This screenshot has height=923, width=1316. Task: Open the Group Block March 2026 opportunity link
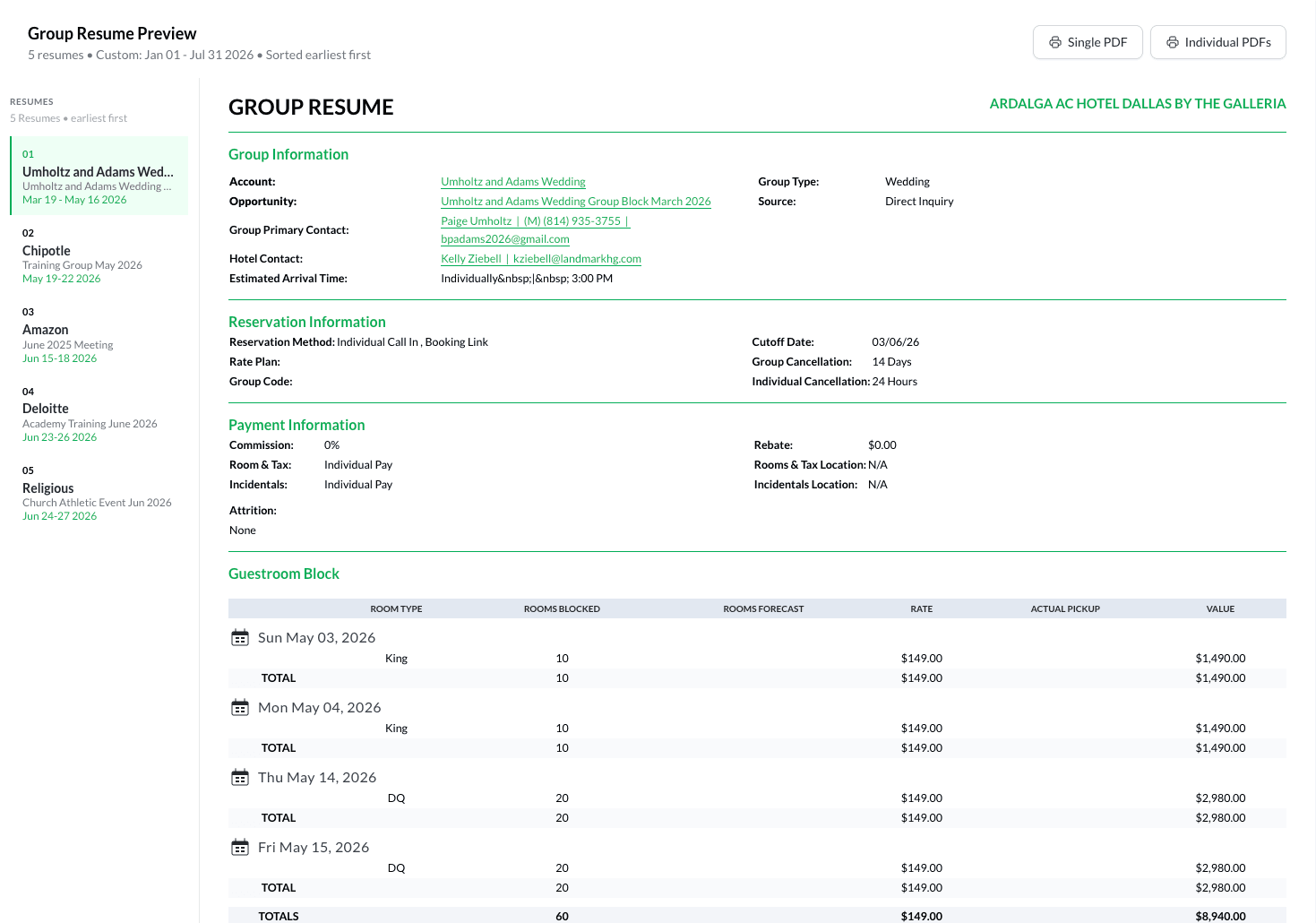[x=576, y=202]
